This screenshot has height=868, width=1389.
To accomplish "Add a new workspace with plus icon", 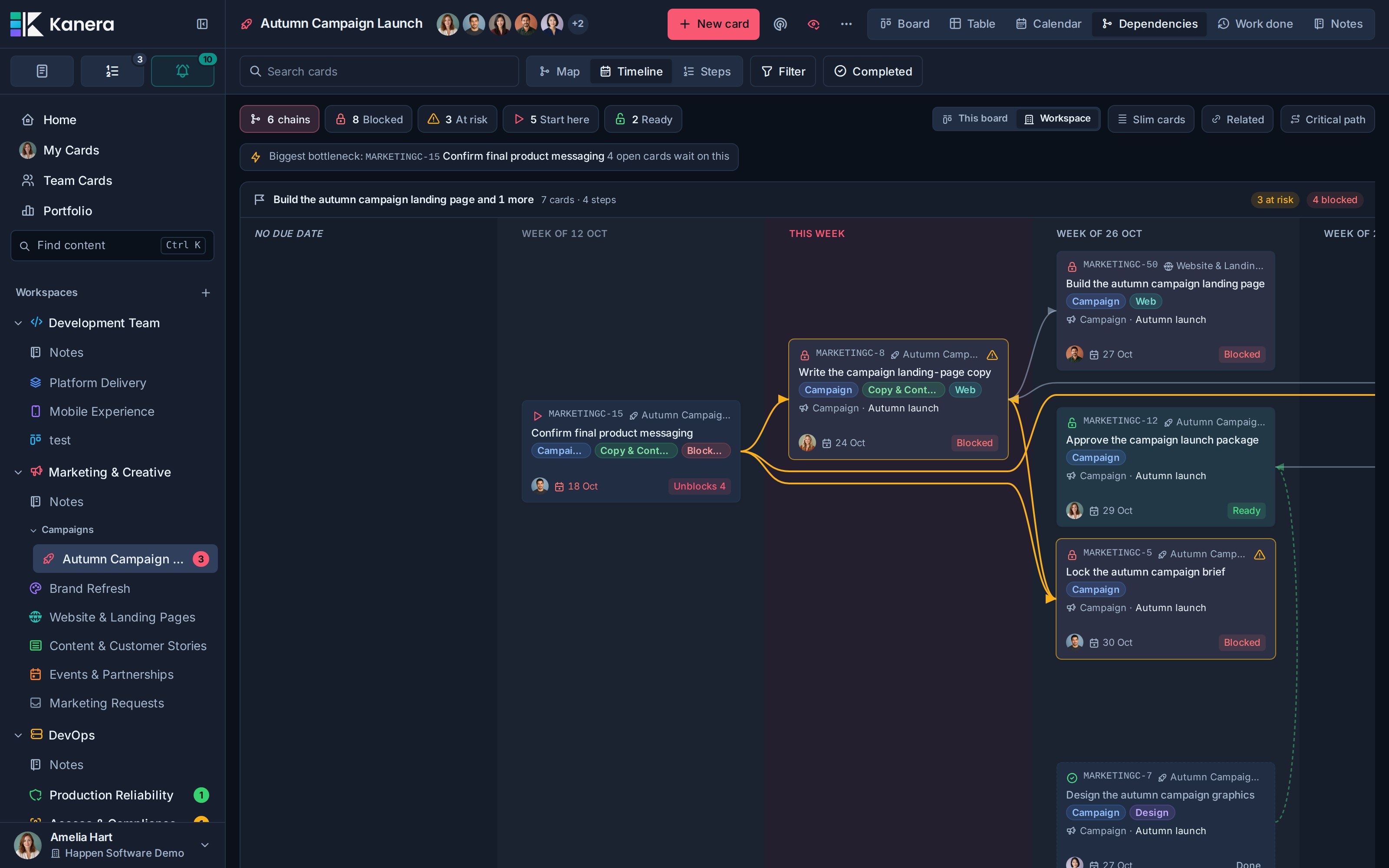I will click(x=205, y=293).
